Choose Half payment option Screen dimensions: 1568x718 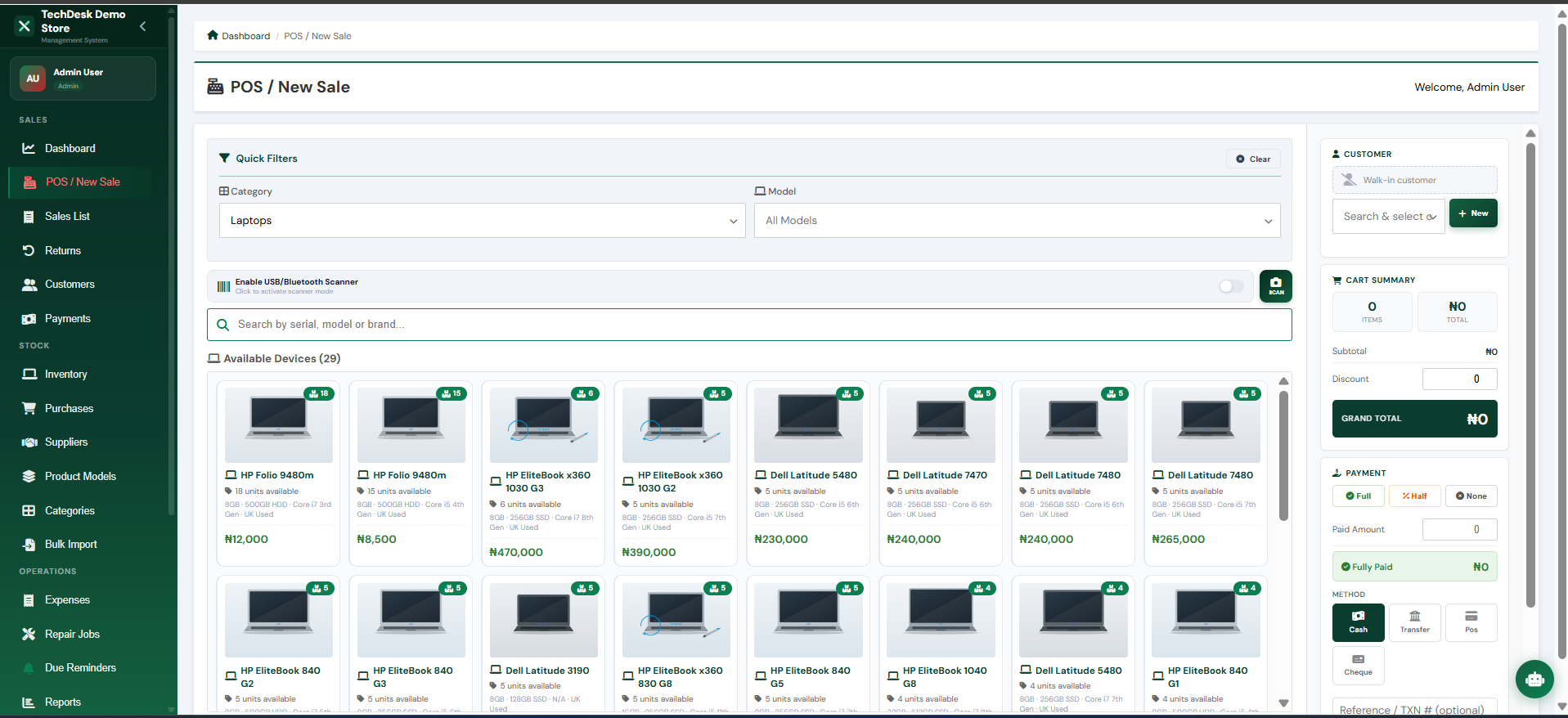tap(1415, 496)
